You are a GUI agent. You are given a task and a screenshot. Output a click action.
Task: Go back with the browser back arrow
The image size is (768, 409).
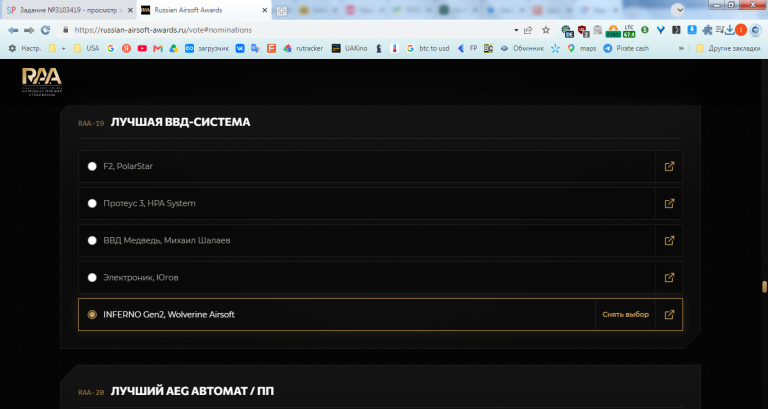click(x=13, y=30)
